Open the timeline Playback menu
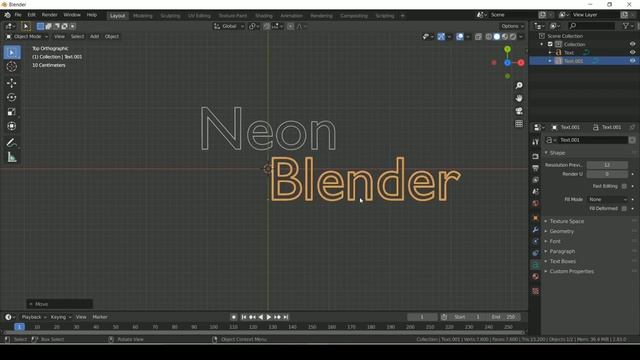 click(34, 317)
